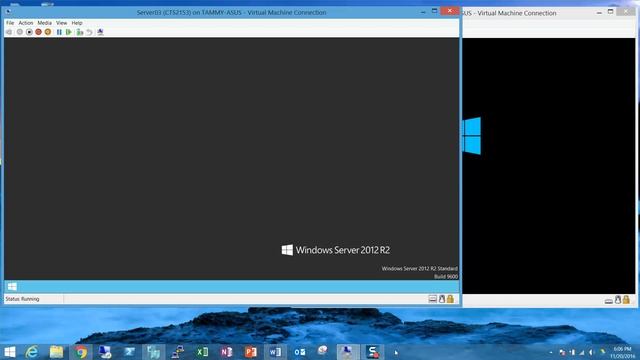Pause the virtual machine via toolbar
Screen dimensions: 640x360
point(59,32)
